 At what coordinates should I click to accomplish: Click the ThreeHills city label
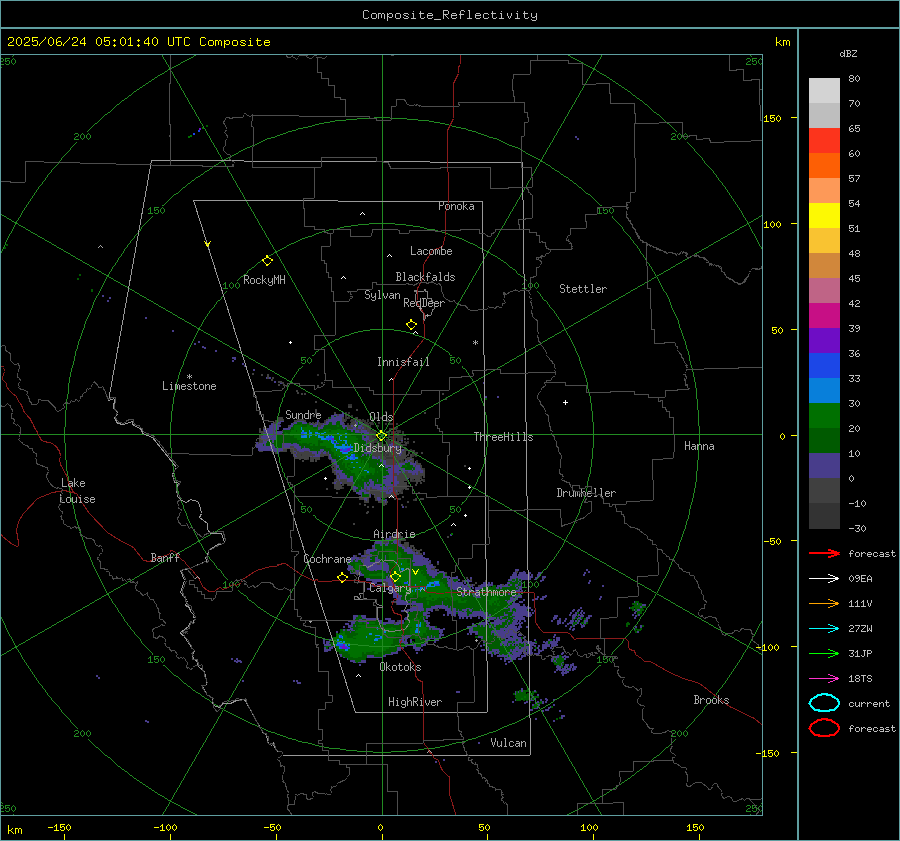coord(503,437)
